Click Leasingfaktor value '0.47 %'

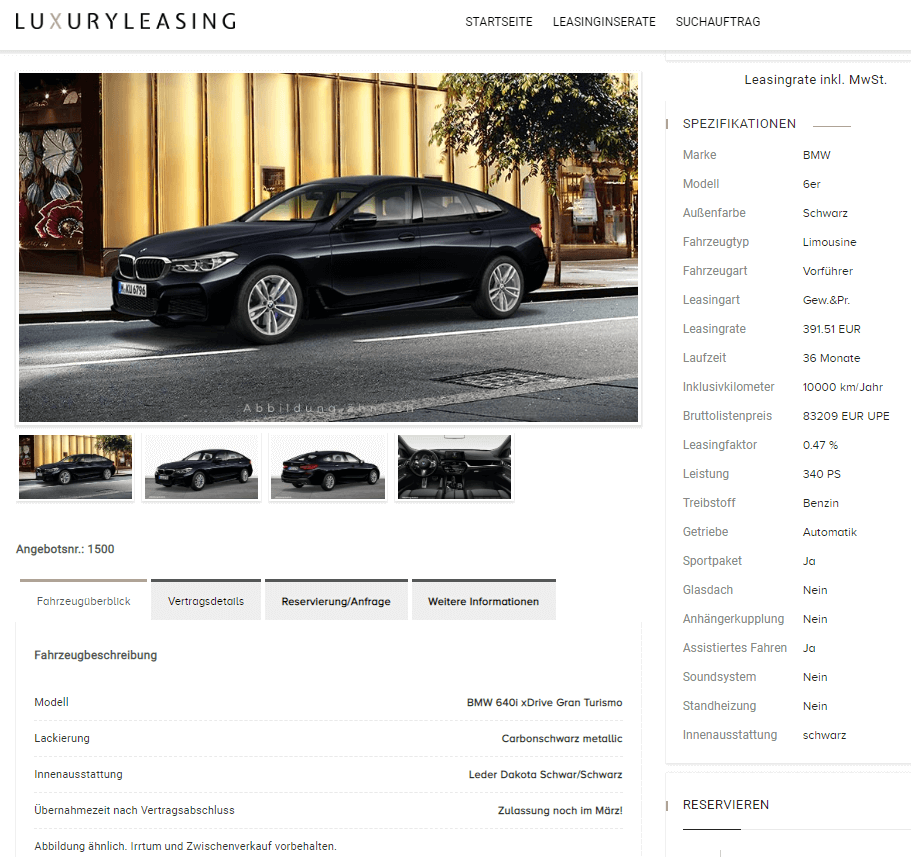[820, 446]
